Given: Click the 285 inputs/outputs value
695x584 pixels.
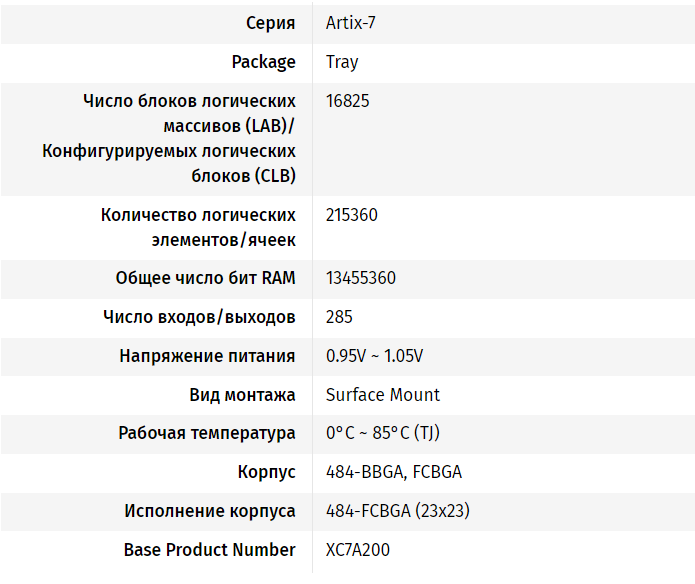Looking at the screenshot, I should click(x=340, y=317).
